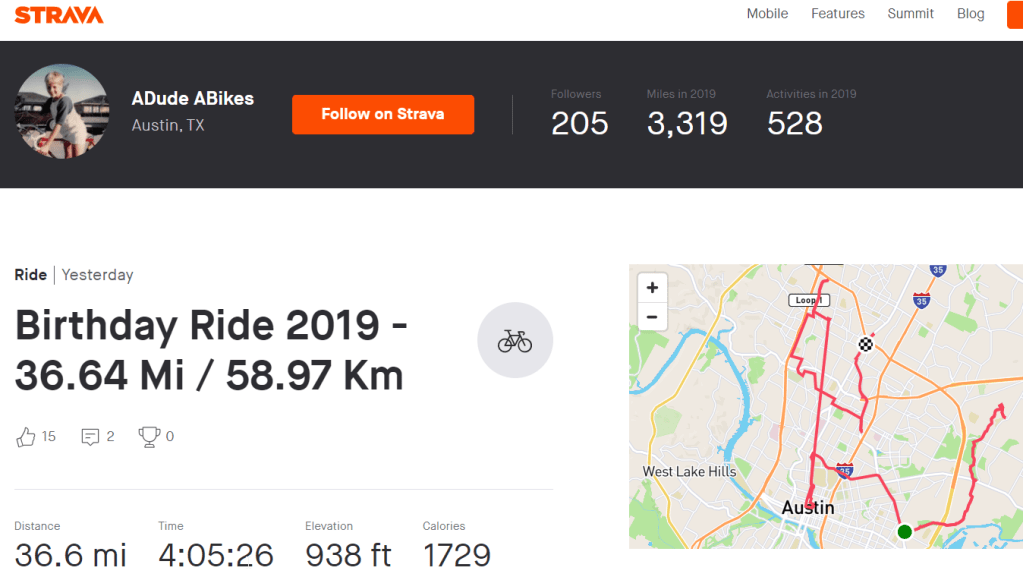The height and width of the screenshot is (577, 1023).
Task: Click the green start point marker
Action: pos(905,531)
